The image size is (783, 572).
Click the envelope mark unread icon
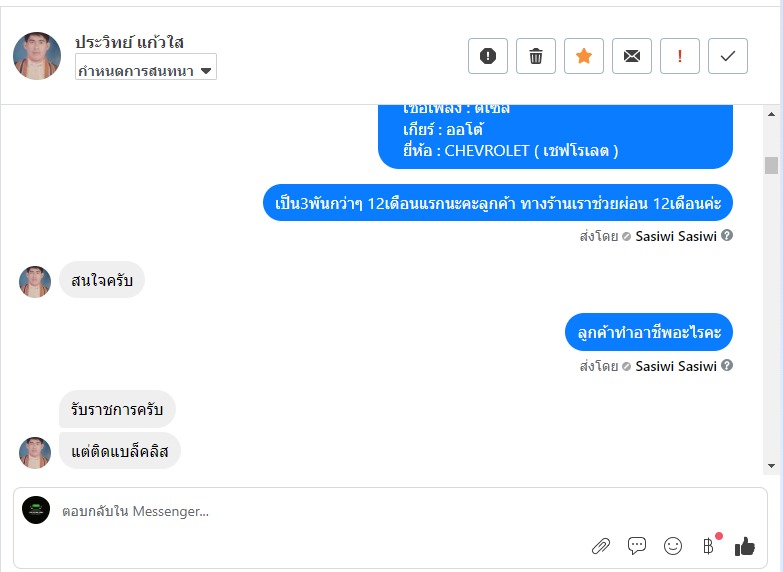coord(632,56)
